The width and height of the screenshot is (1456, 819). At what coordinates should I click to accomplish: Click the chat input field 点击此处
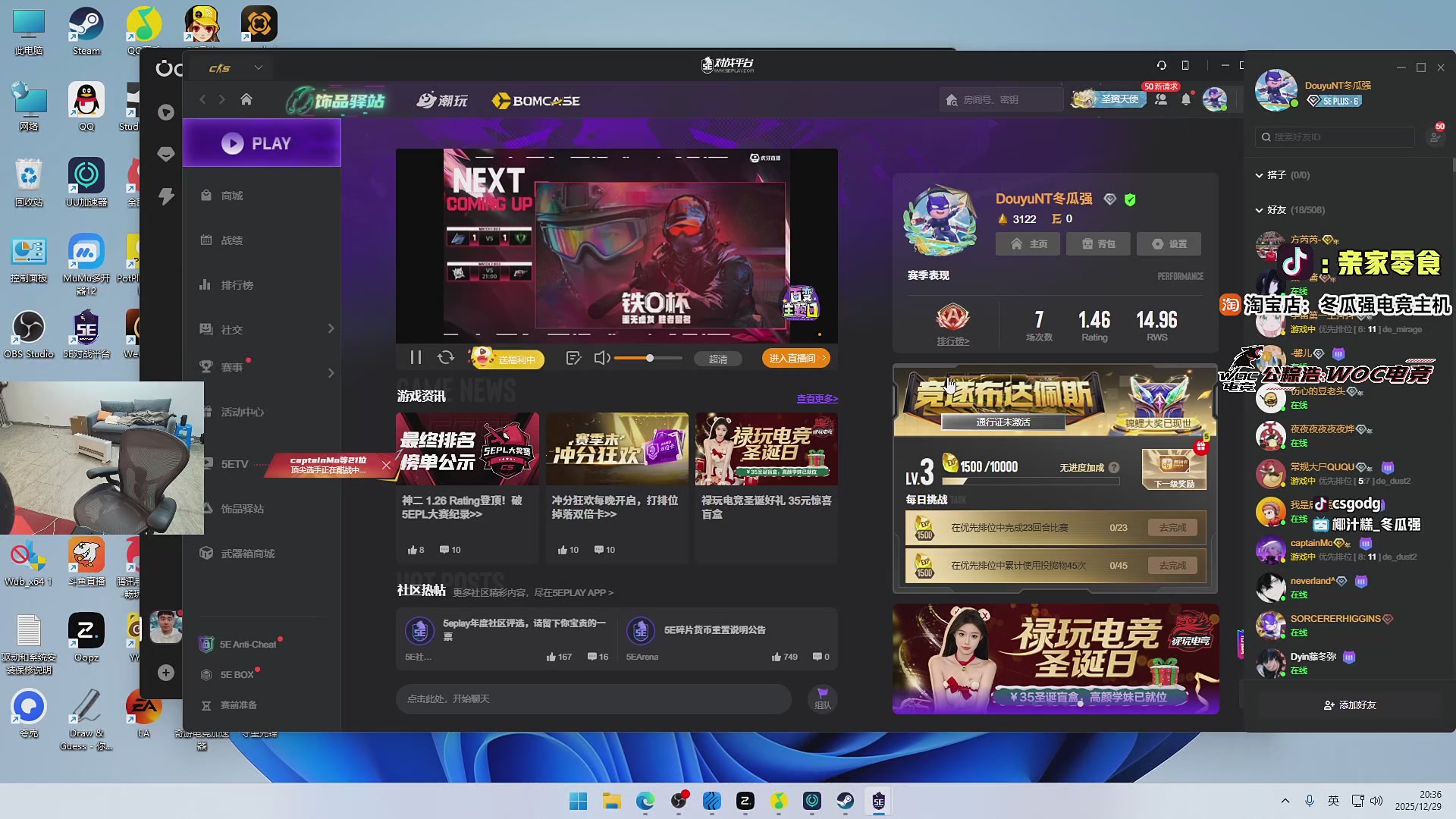[591, 698]
